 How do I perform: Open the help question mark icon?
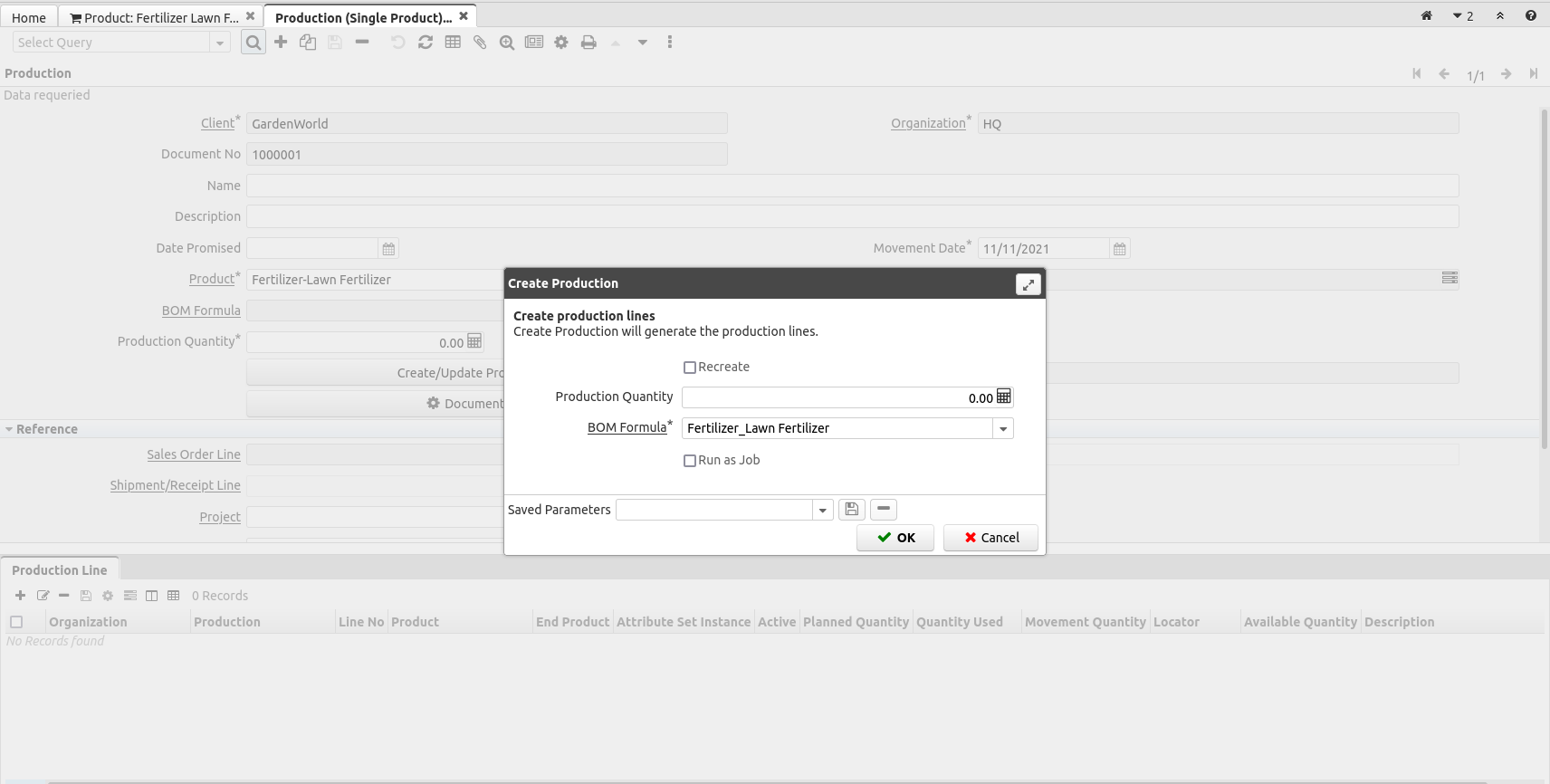1531,15
